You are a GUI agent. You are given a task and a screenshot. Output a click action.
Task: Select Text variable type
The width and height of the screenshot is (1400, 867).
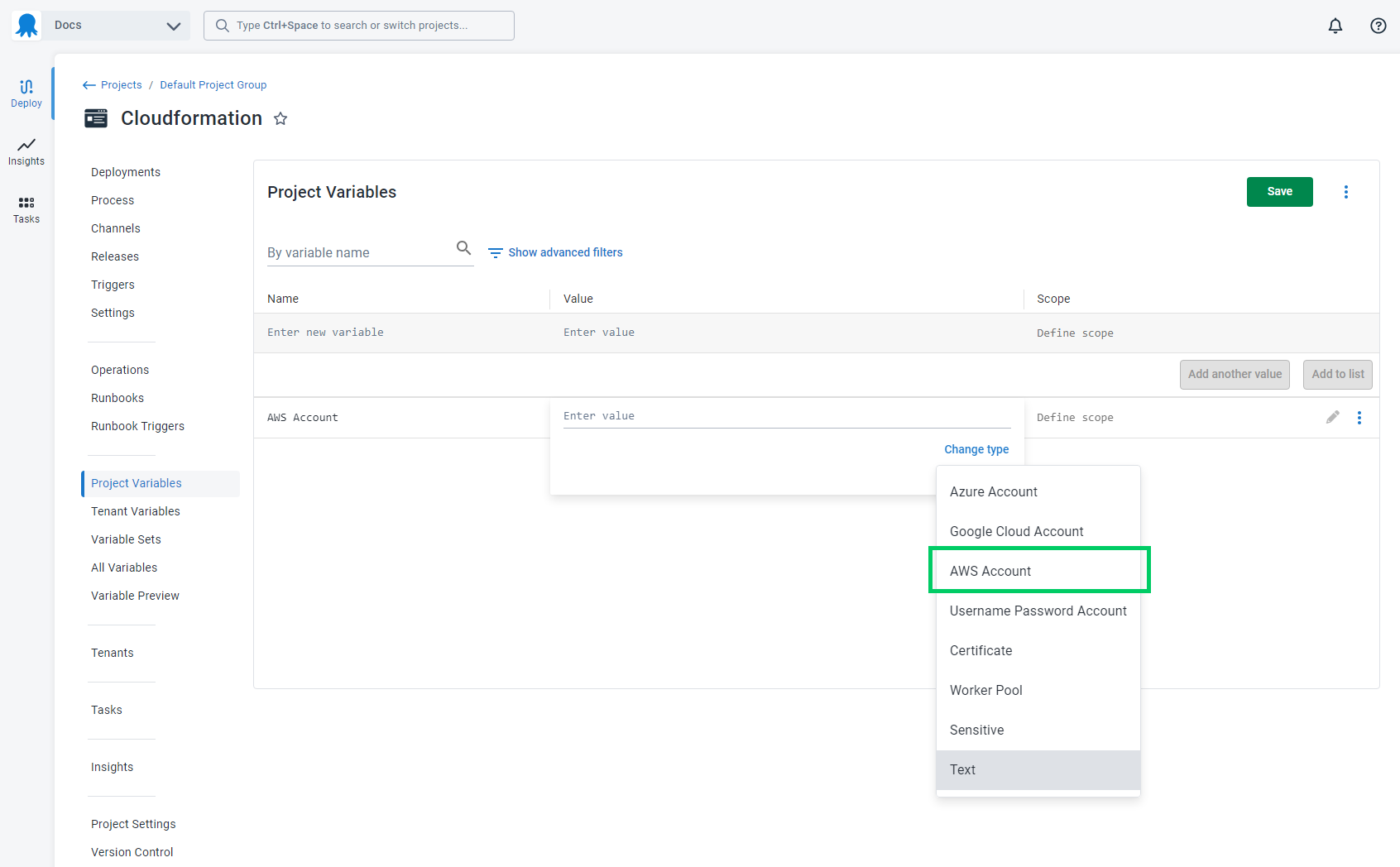click(x=1038, y=769)
